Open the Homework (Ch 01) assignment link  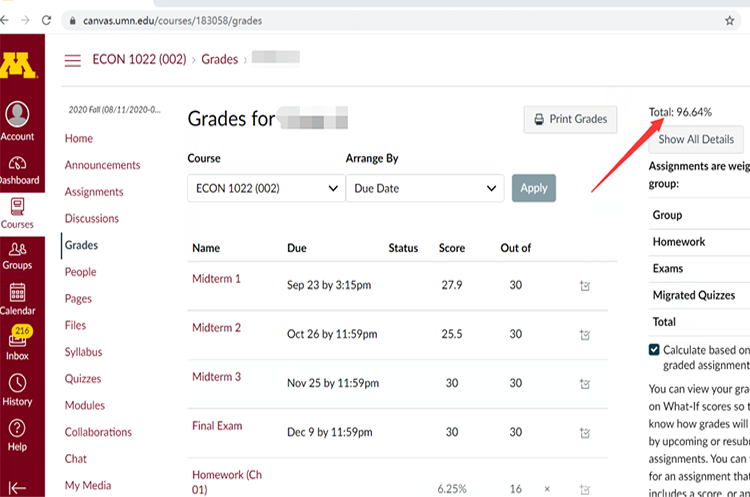(x=227, y=482)
